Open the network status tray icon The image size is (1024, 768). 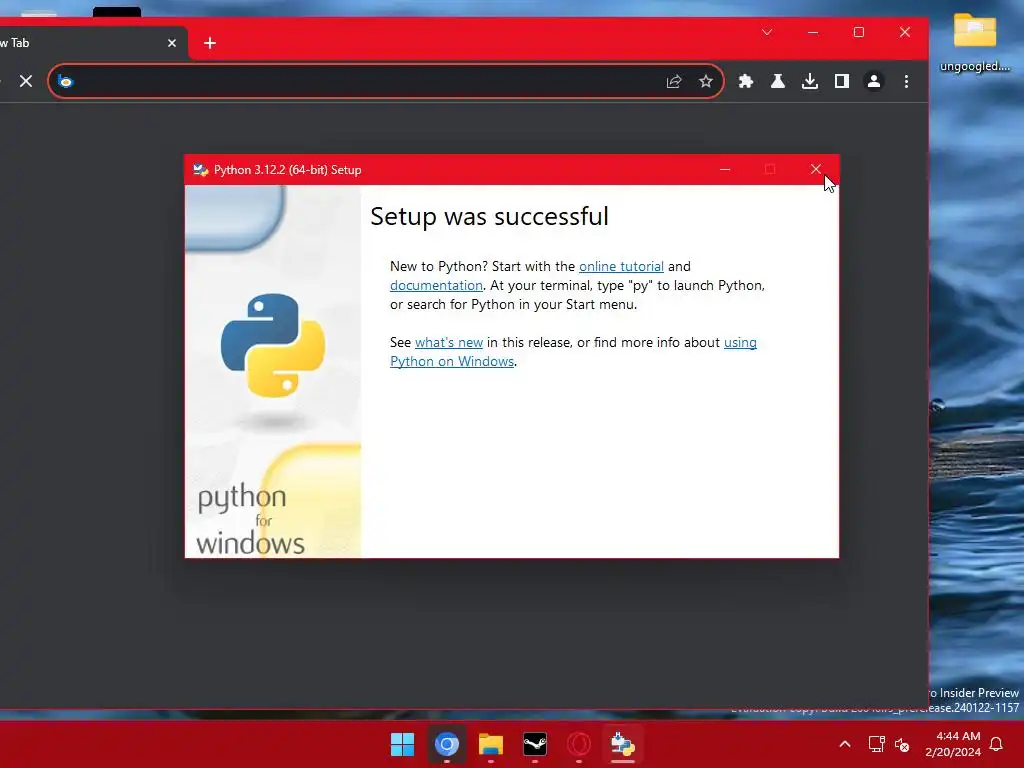[x=876, y=744]
